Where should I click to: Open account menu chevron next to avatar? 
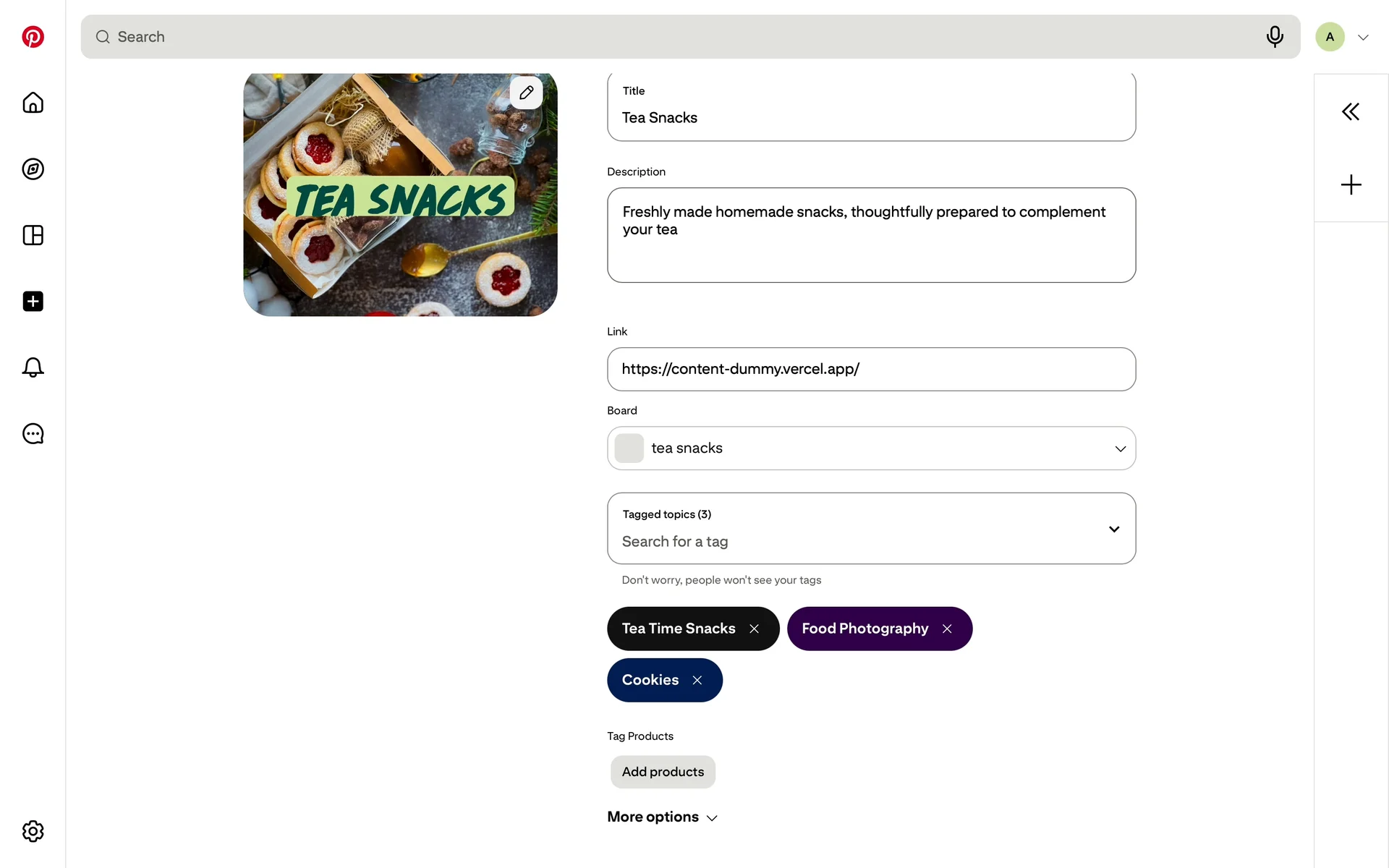[x=1363, y=37]
